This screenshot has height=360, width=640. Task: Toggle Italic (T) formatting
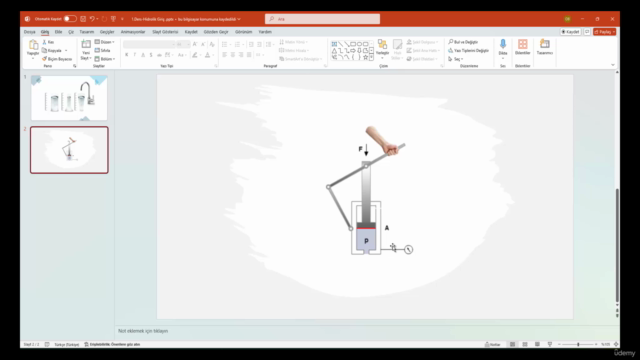tap(135, 55)
